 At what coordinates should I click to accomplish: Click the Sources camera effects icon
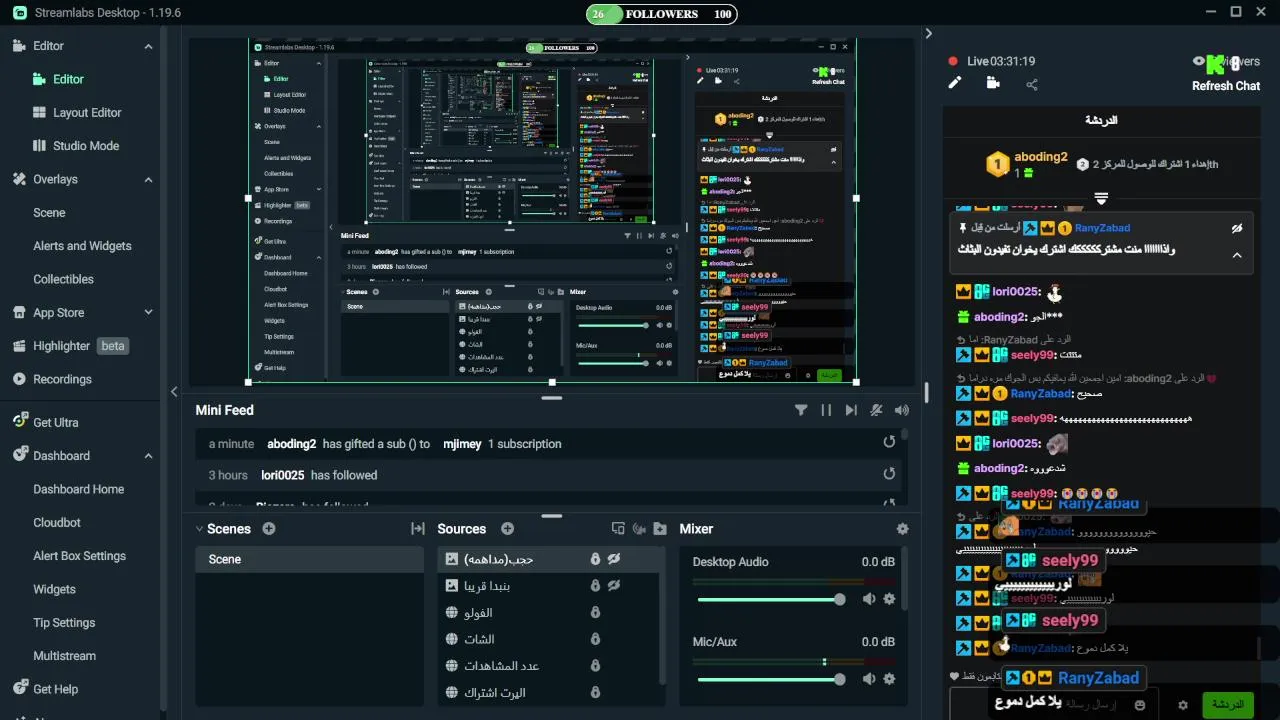tap(638, 529)
